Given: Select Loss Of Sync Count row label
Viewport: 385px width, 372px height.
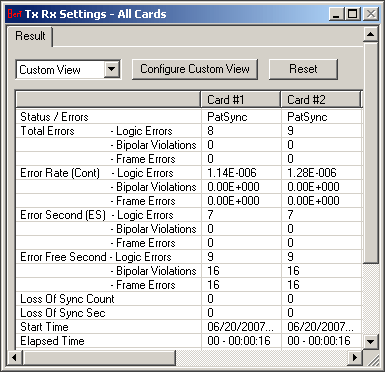Looking at the screenshot, I should [67, 299].
